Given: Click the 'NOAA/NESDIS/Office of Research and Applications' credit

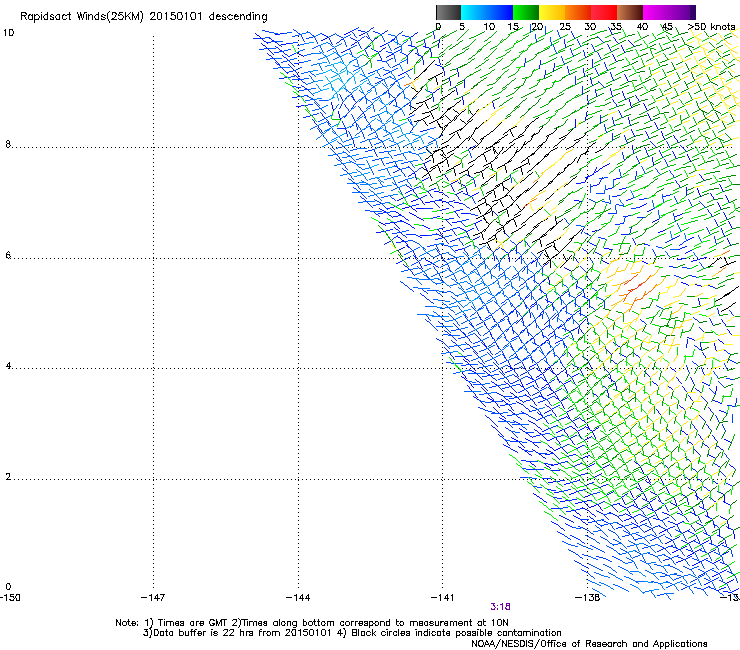Looking at the screenshot, I should point(589,644).
